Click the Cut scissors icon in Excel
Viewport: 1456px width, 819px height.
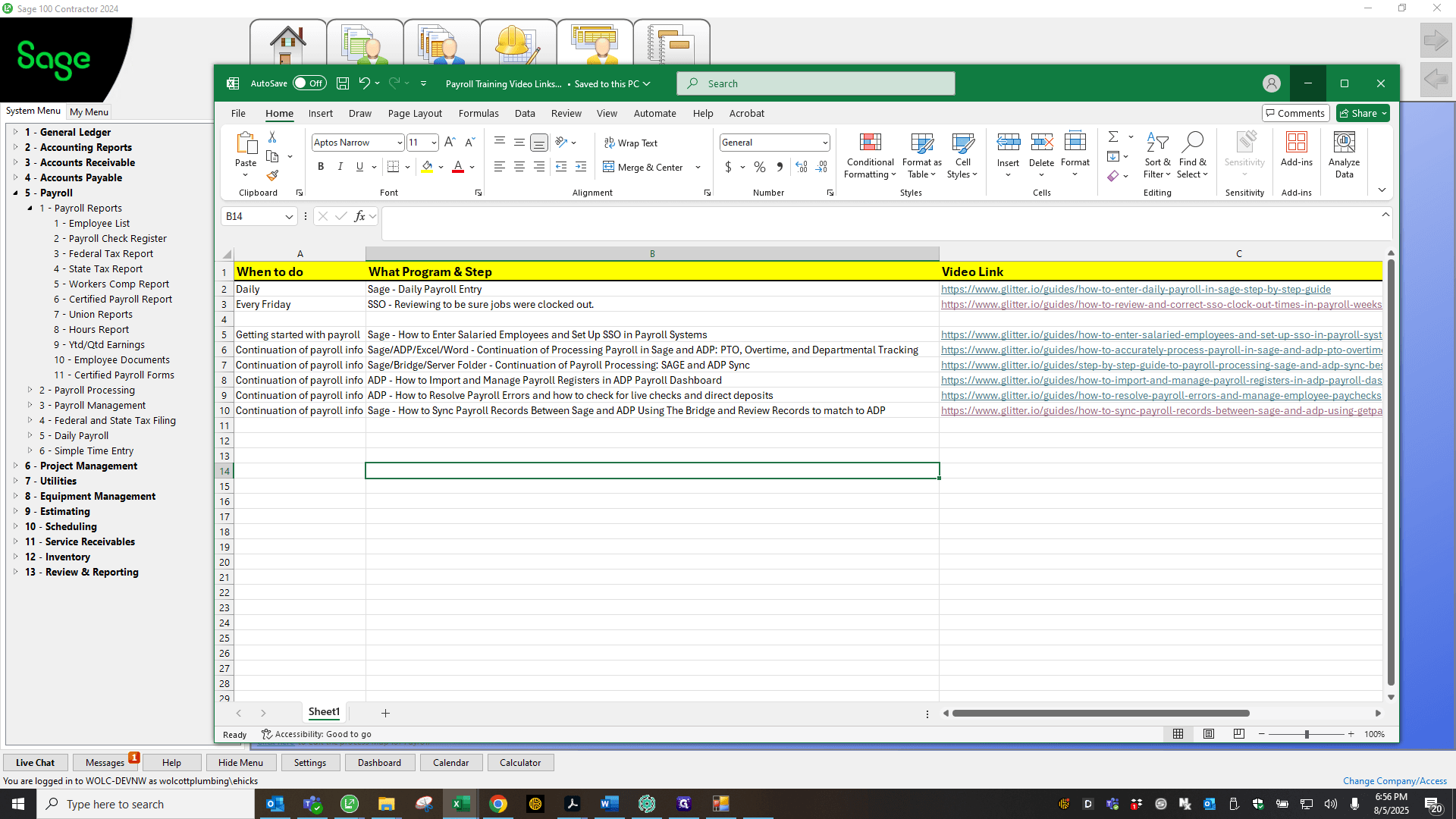pos(272,137)
